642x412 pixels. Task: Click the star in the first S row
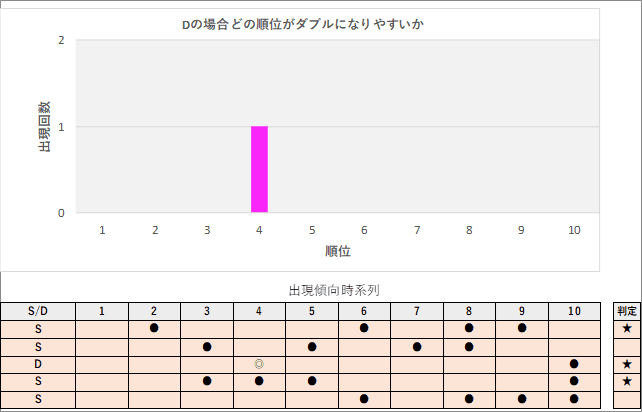point(627,328)
